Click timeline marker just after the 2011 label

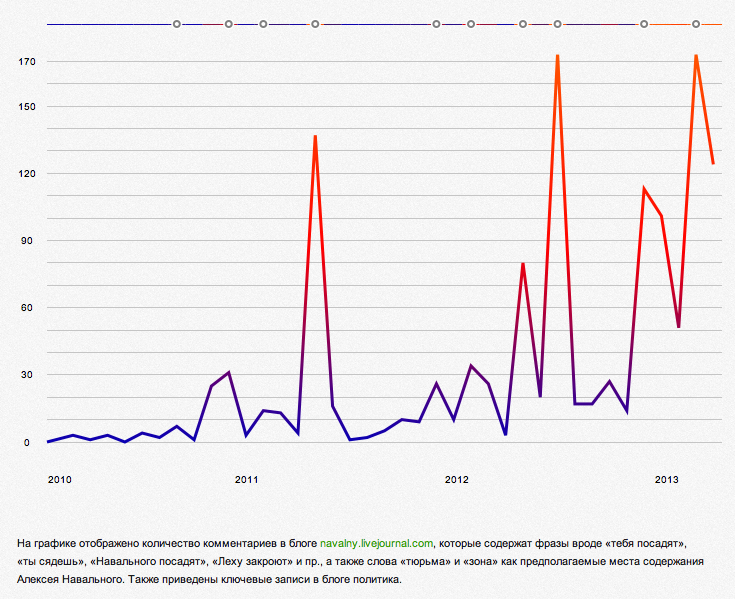tap(263, 24)
